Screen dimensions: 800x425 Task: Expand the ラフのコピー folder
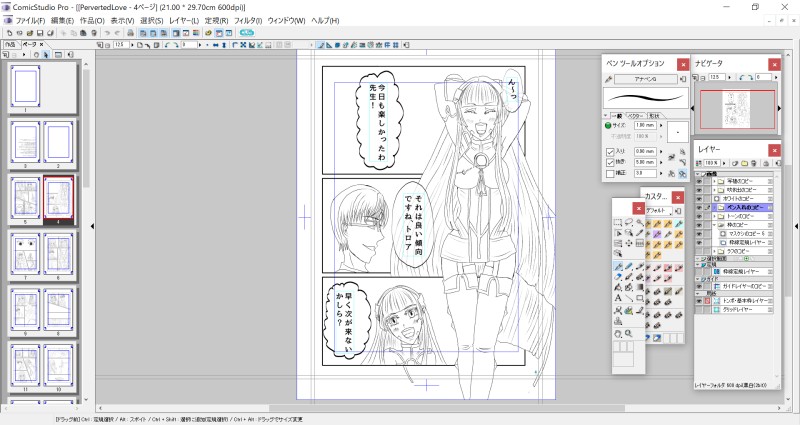click(x=714, y=252)
